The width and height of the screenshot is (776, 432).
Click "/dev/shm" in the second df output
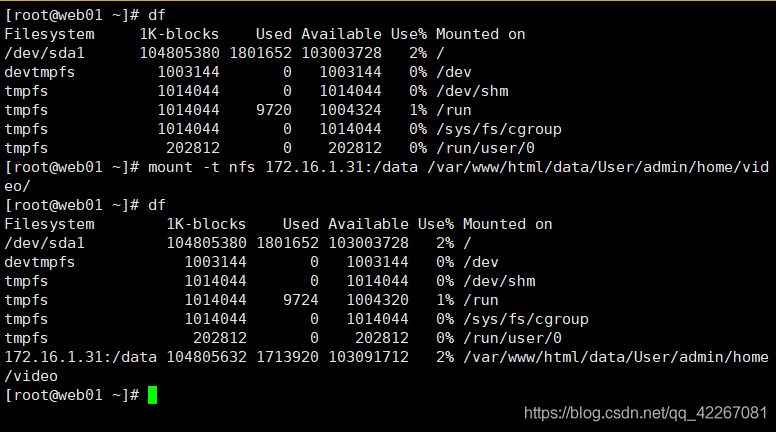pyautogui.click(x=499, y=281)
